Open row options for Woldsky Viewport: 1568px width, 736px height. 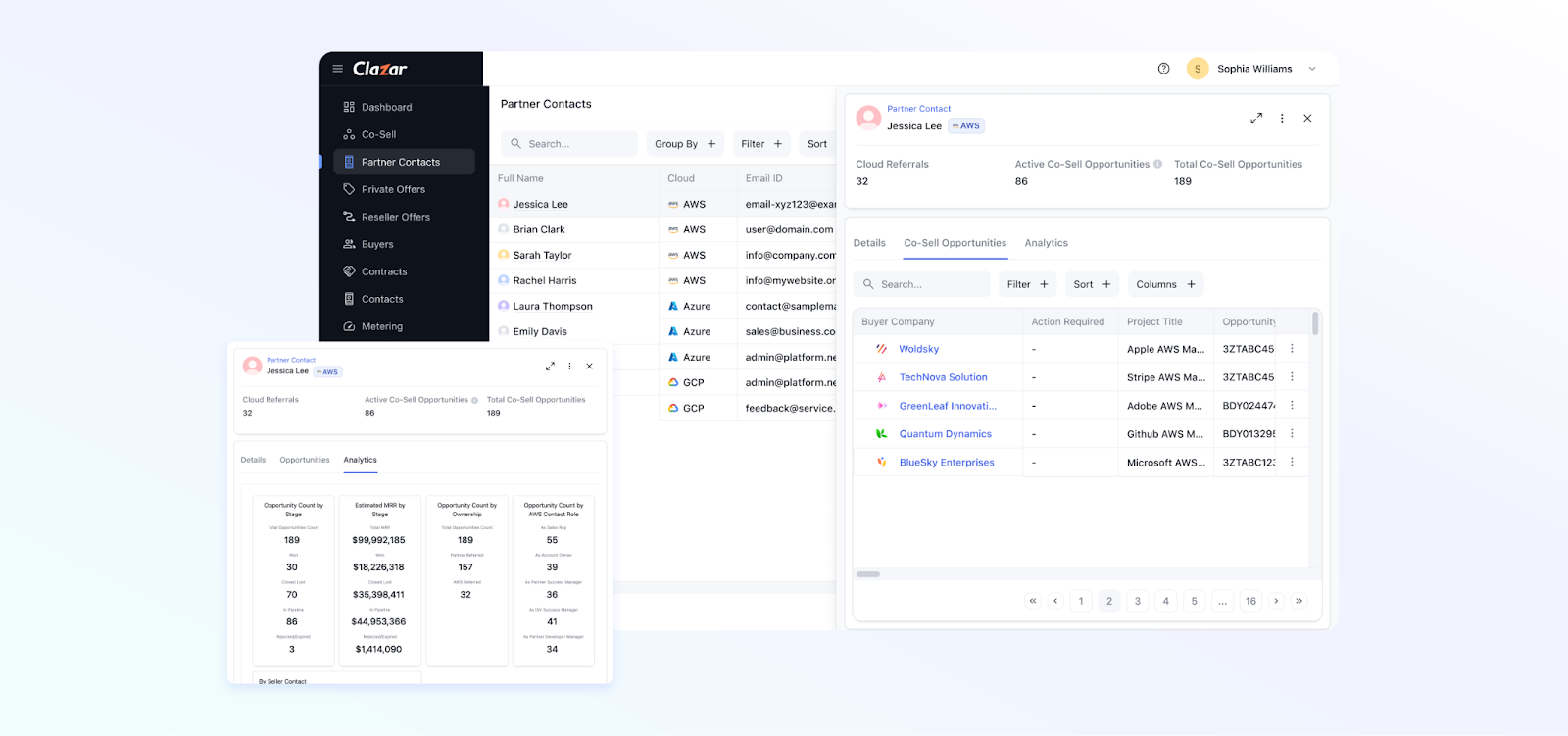pyautogui.click(x=1292, y=349)
